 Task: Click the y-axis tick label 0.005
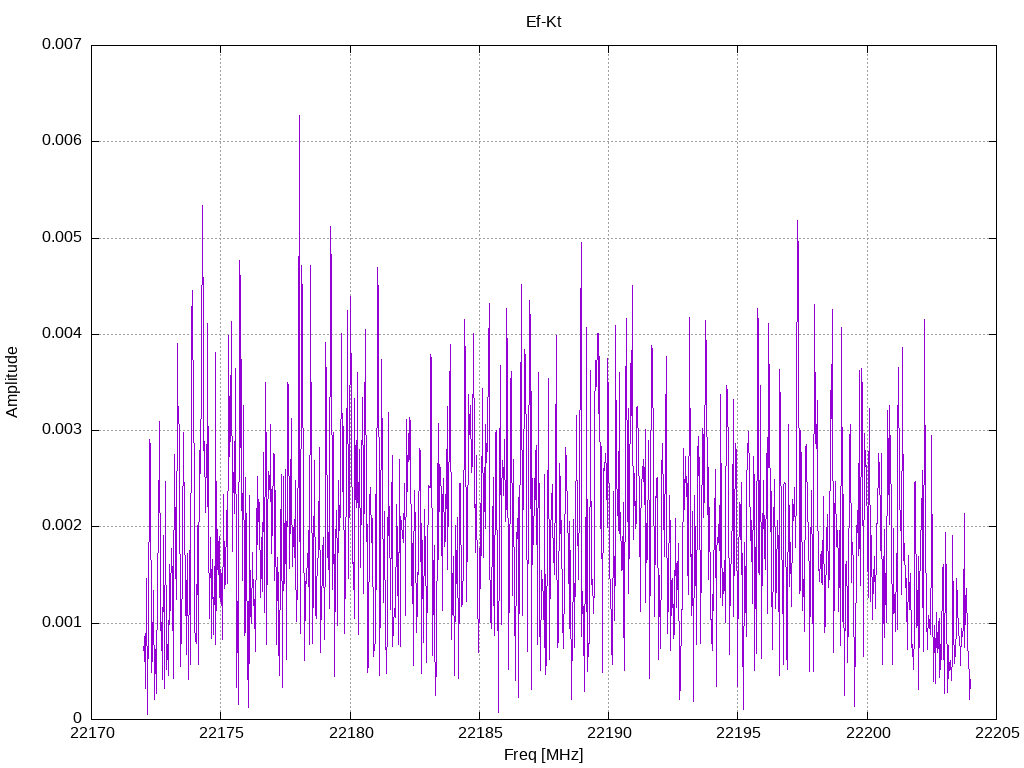[62, 238]
